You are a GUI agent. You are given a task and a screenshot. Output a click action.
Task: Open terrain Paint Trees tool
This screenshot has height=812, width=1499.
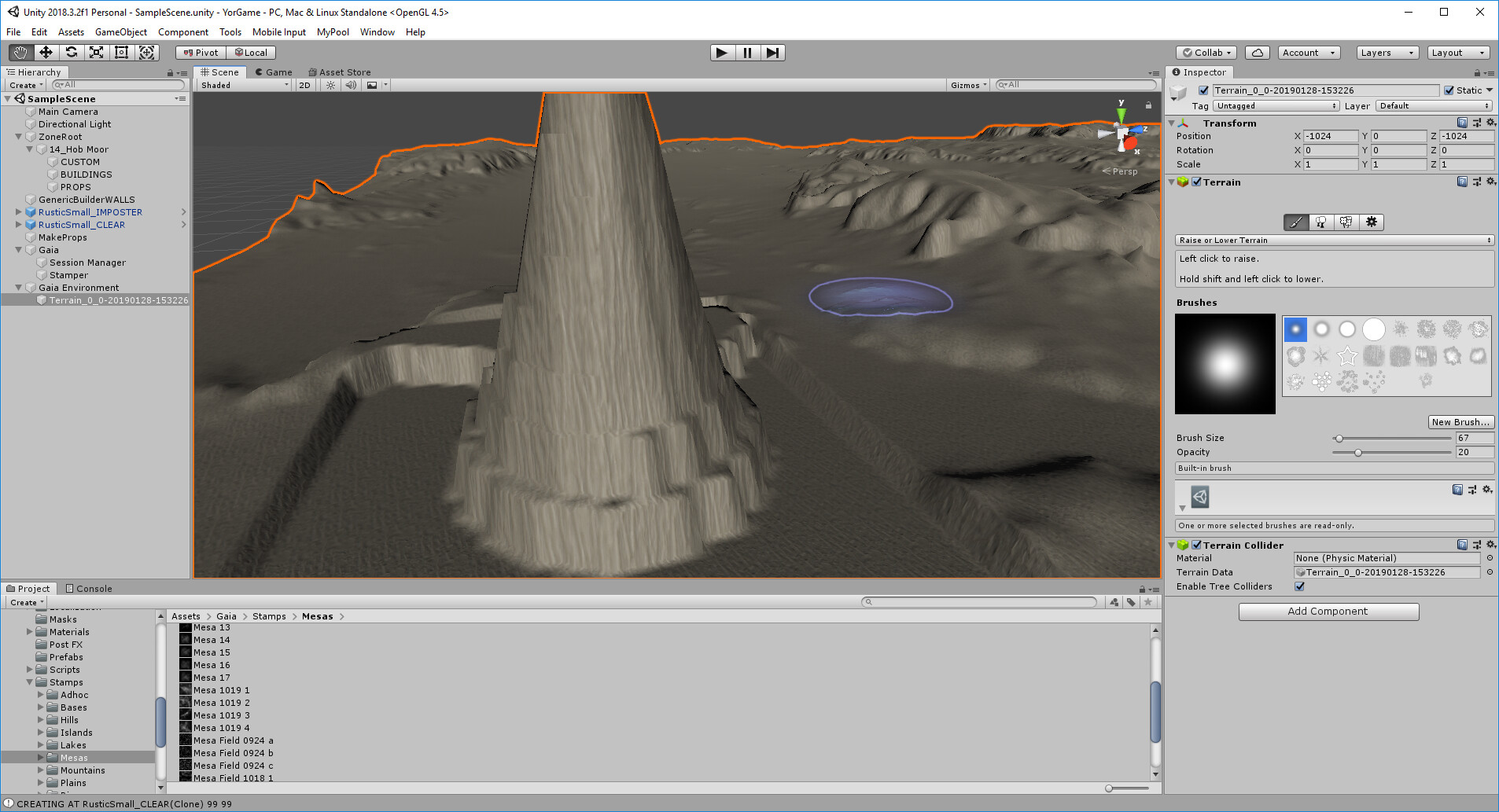(x=1321, y=222)
